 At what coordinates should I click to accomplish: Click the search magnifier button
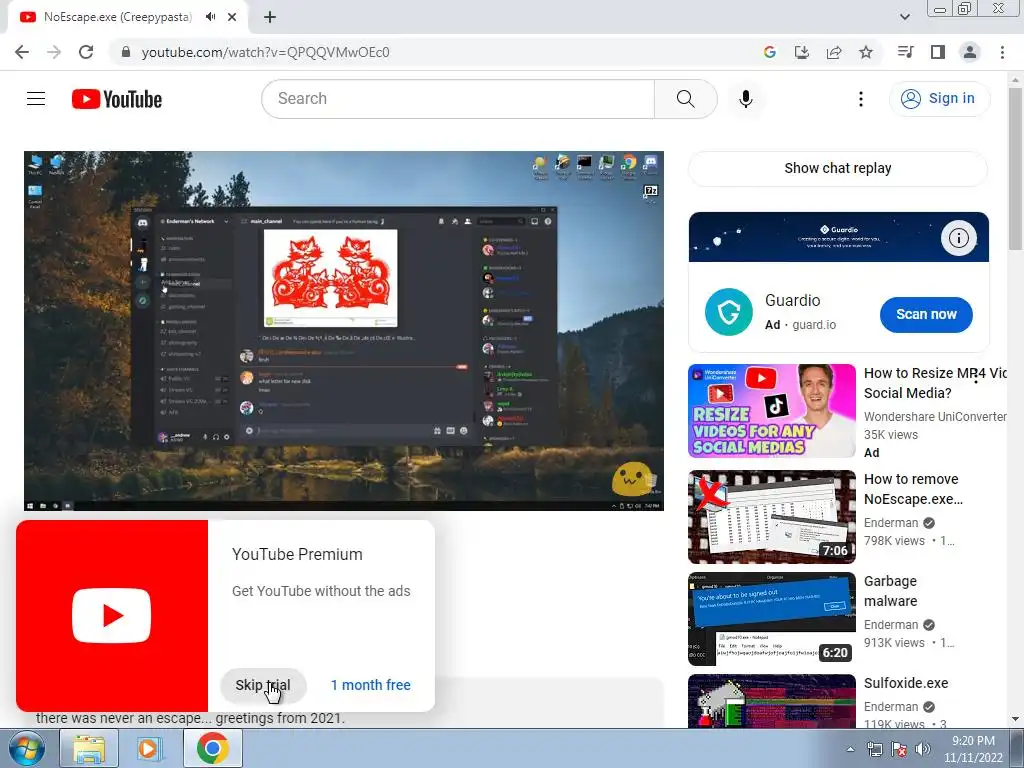click(686, 99)
